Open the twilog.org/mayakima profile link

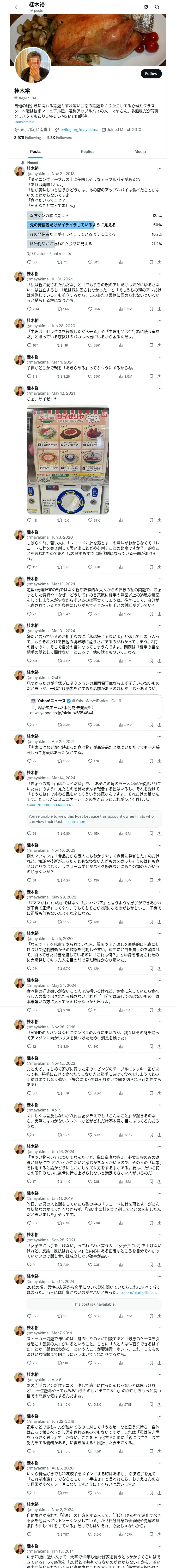pyautogui.click(x=79, y=130)
